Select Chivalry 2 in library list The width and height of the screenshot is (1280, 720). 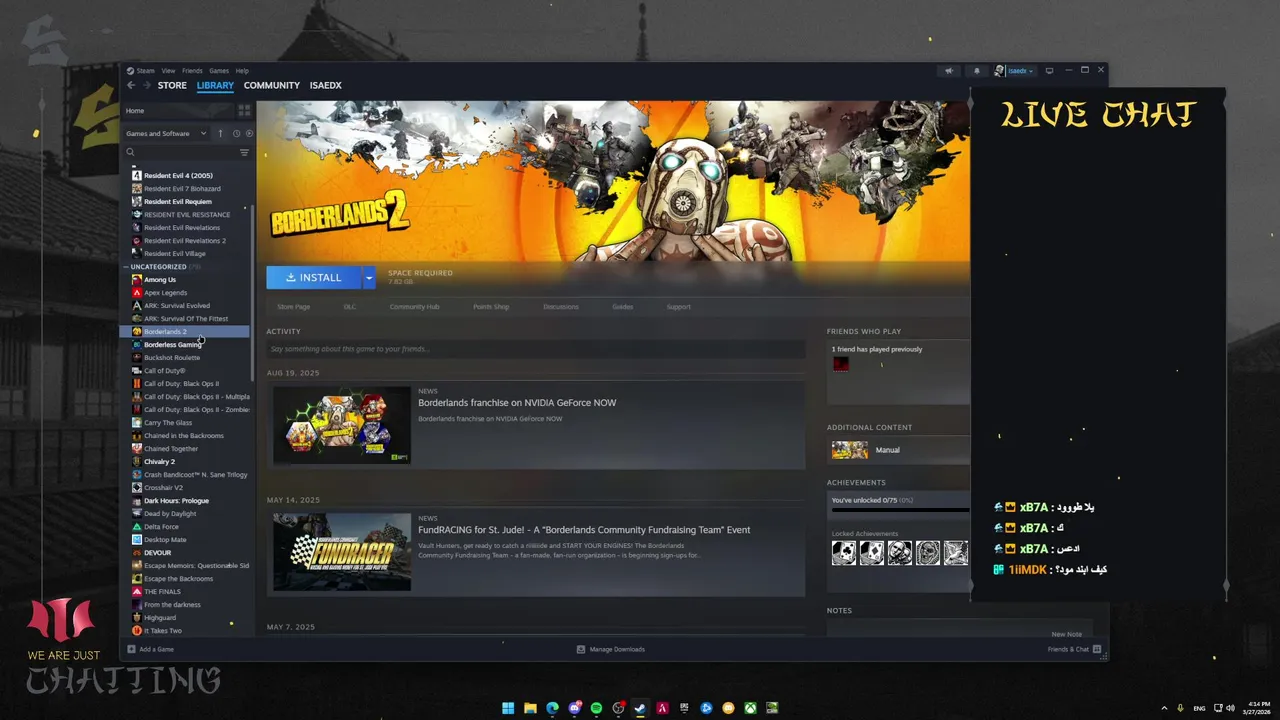pos(159,462)
